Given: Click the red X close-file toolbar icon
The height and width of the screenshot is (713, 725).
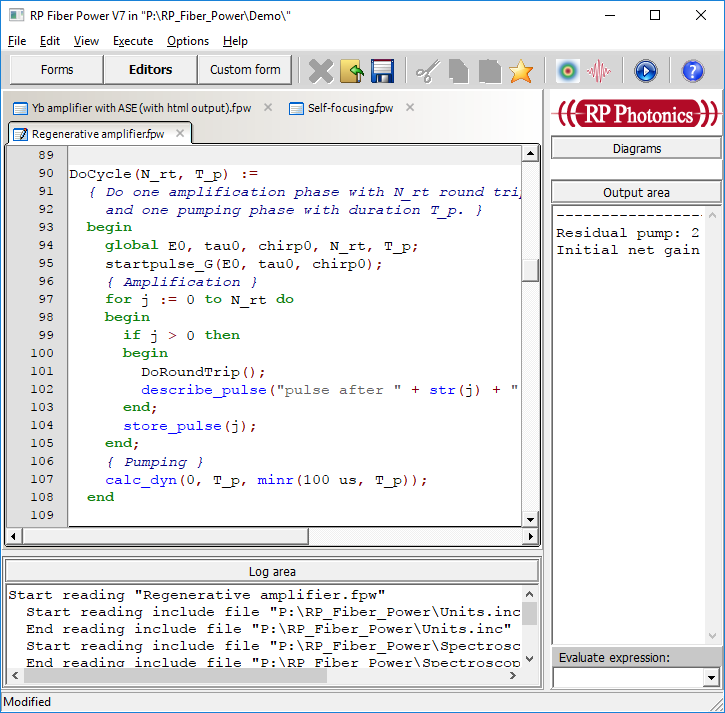Looking at the screenshot, I should tap(320, 71).
